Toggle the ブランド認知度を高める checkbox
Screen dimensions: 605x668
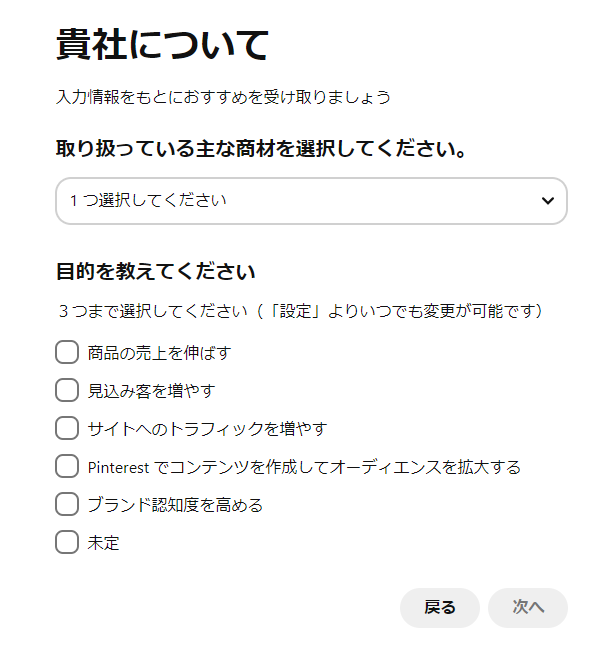tap(67, 504)
